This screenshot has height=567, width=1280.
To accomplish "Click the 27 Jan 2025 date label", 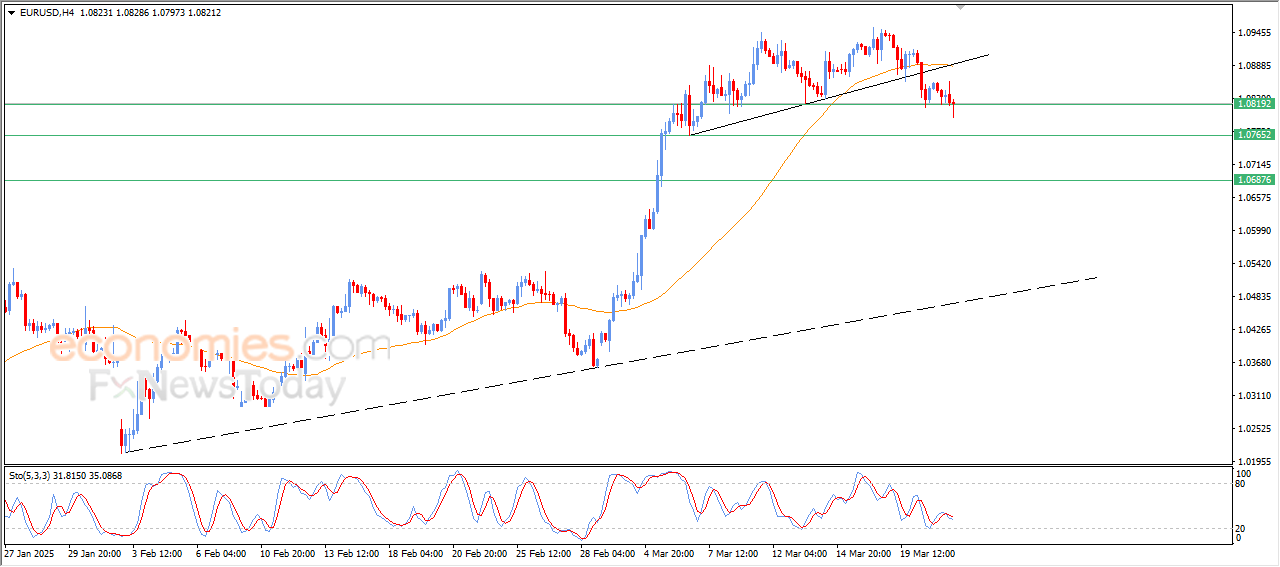I will click(27, 553).
